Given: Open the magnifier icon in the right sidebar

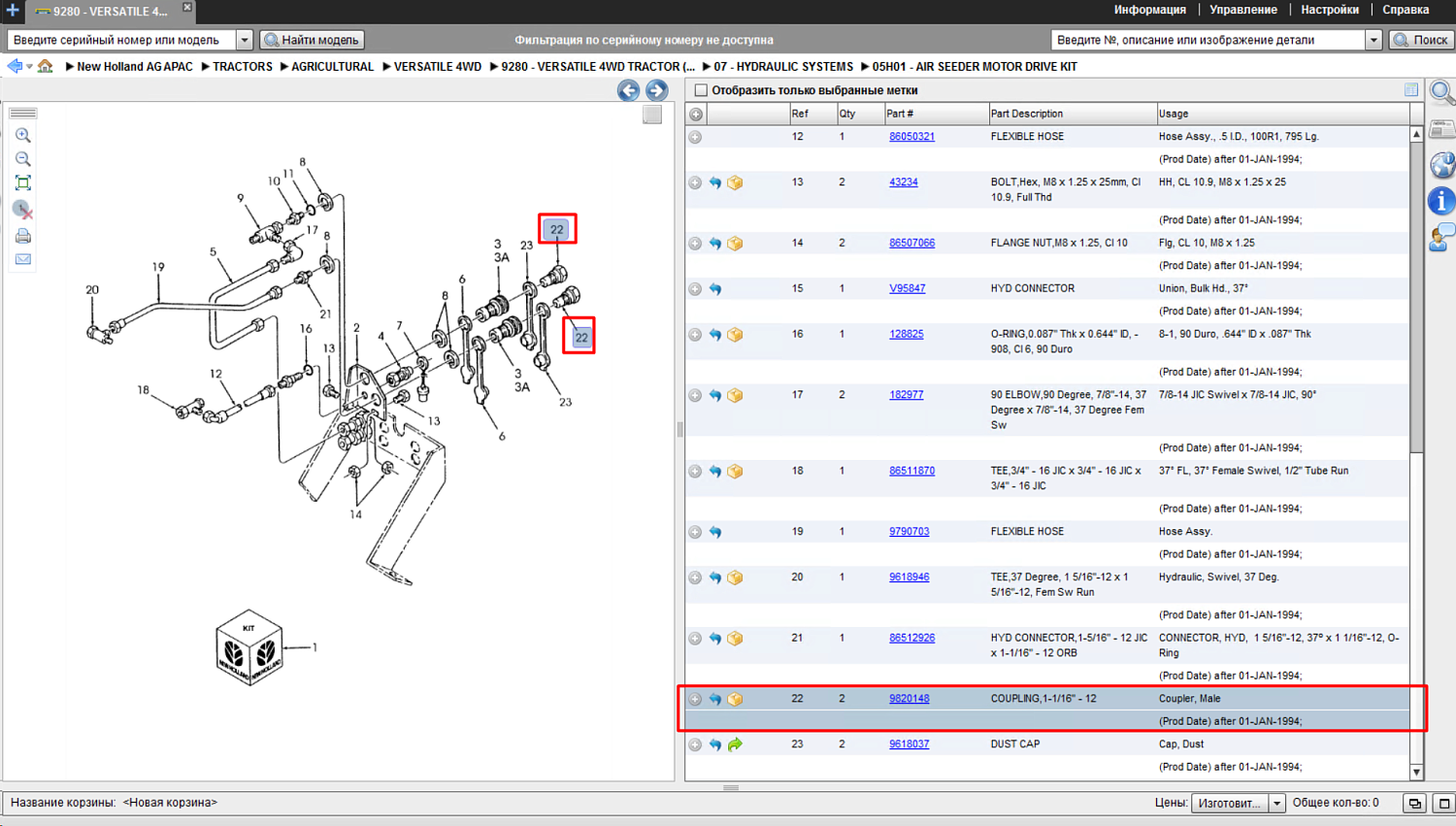Looking at the screenshot, I should [1442, 93].
